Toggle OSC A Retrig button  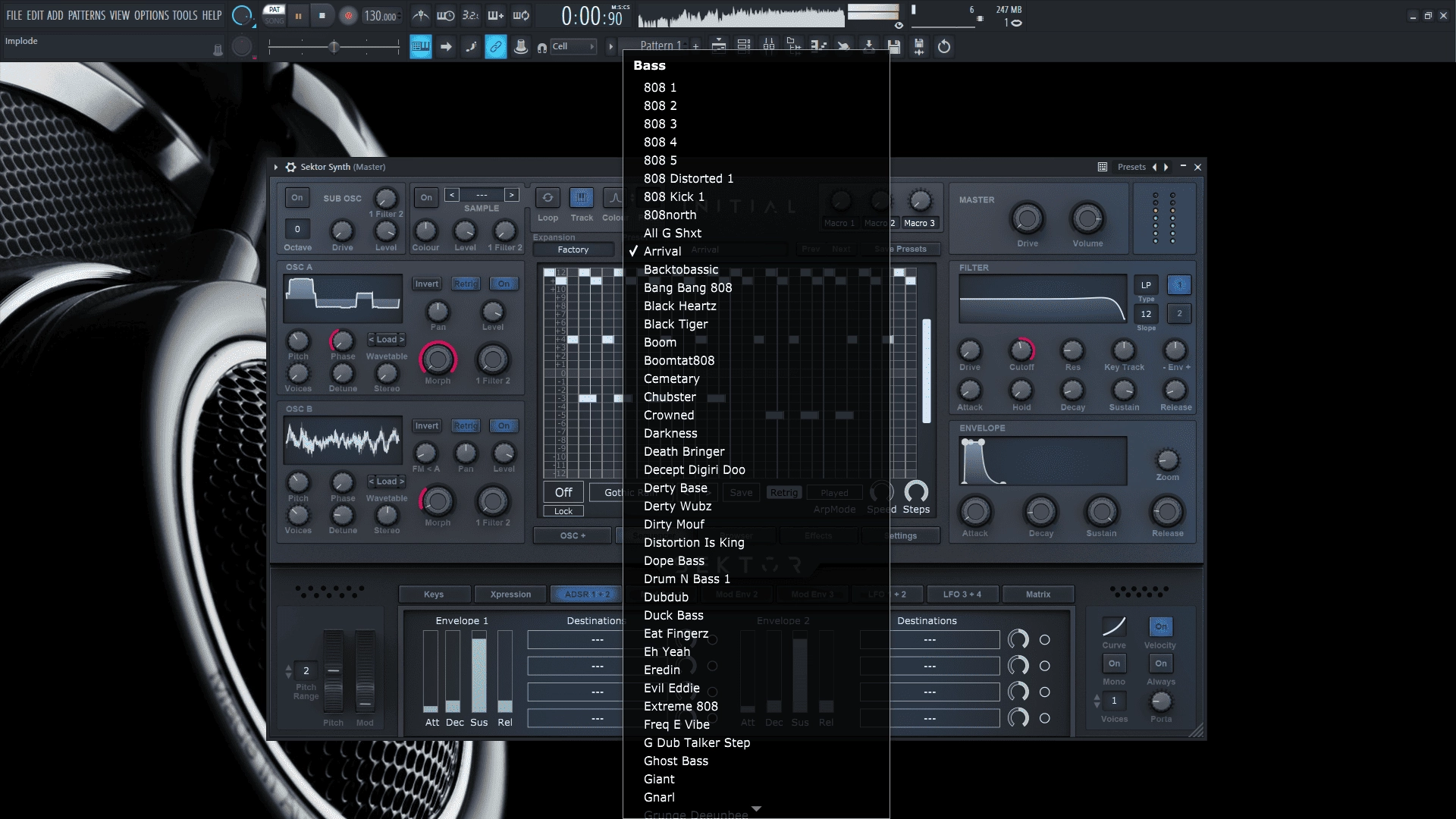(466, 284)
